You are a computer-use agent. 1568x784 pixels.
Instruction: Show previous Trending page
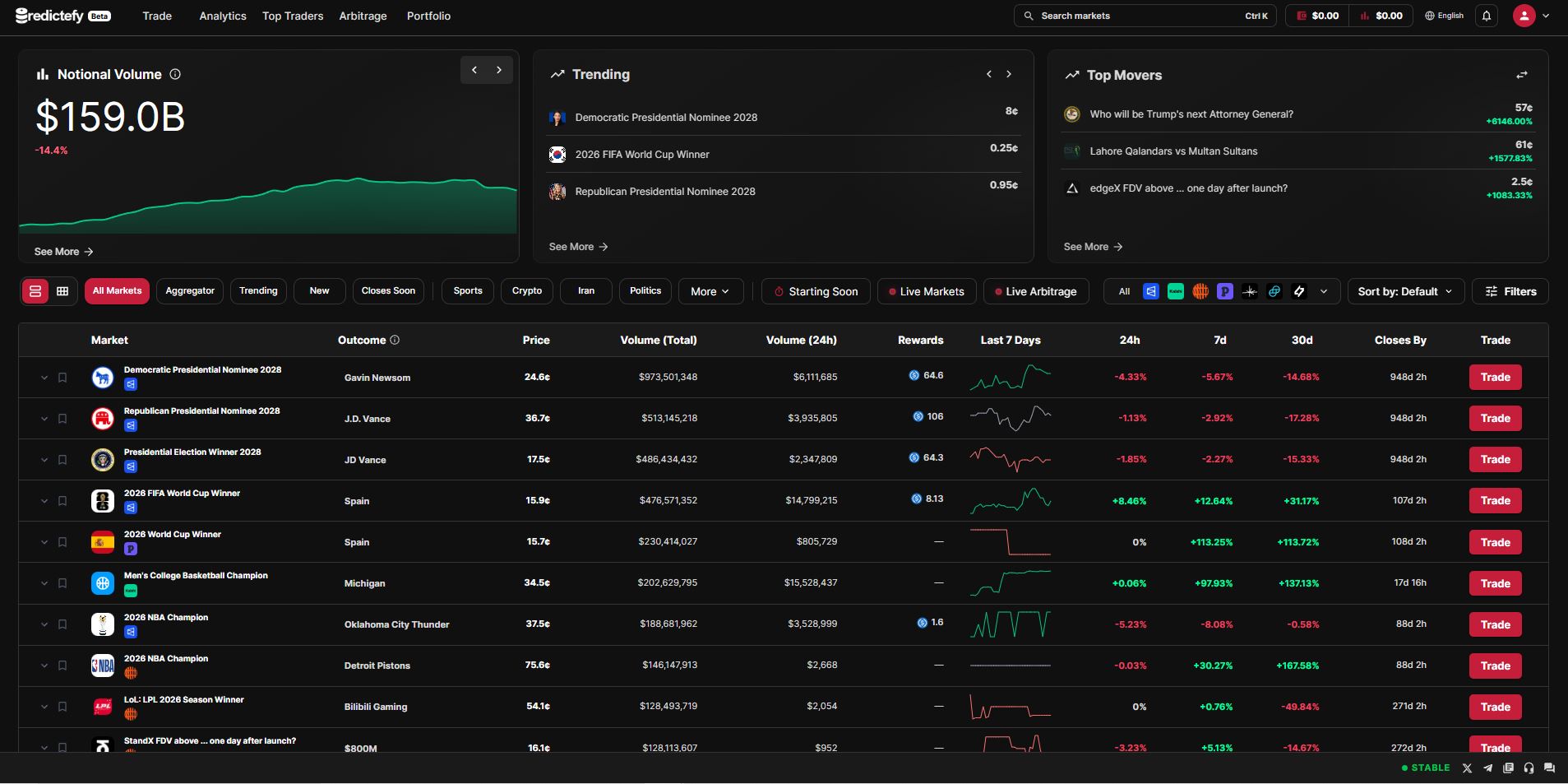(x=989, y=74)
